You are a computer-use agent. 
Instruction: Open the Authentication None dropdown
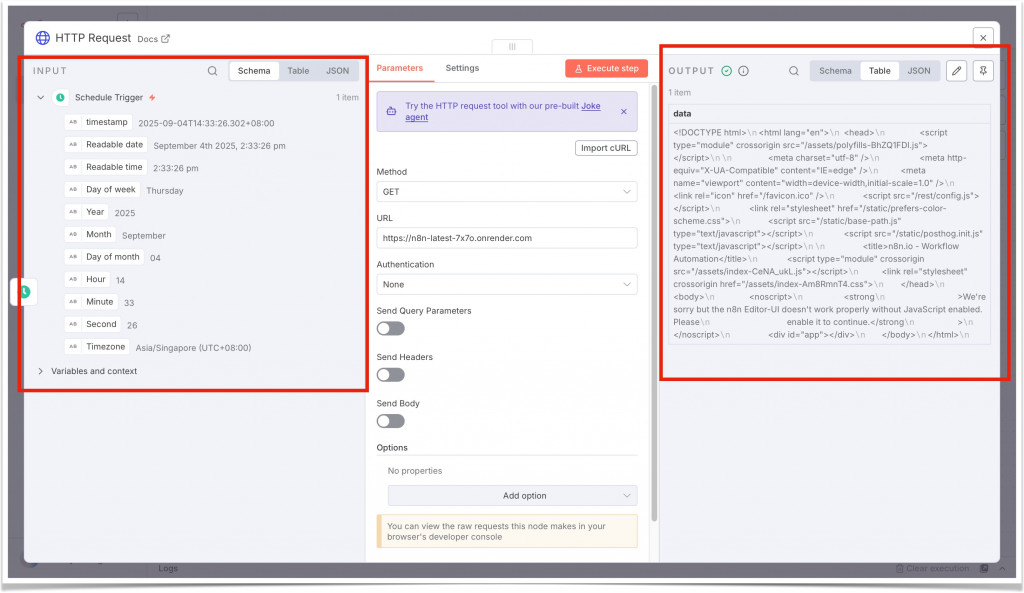tap(507, 284)
